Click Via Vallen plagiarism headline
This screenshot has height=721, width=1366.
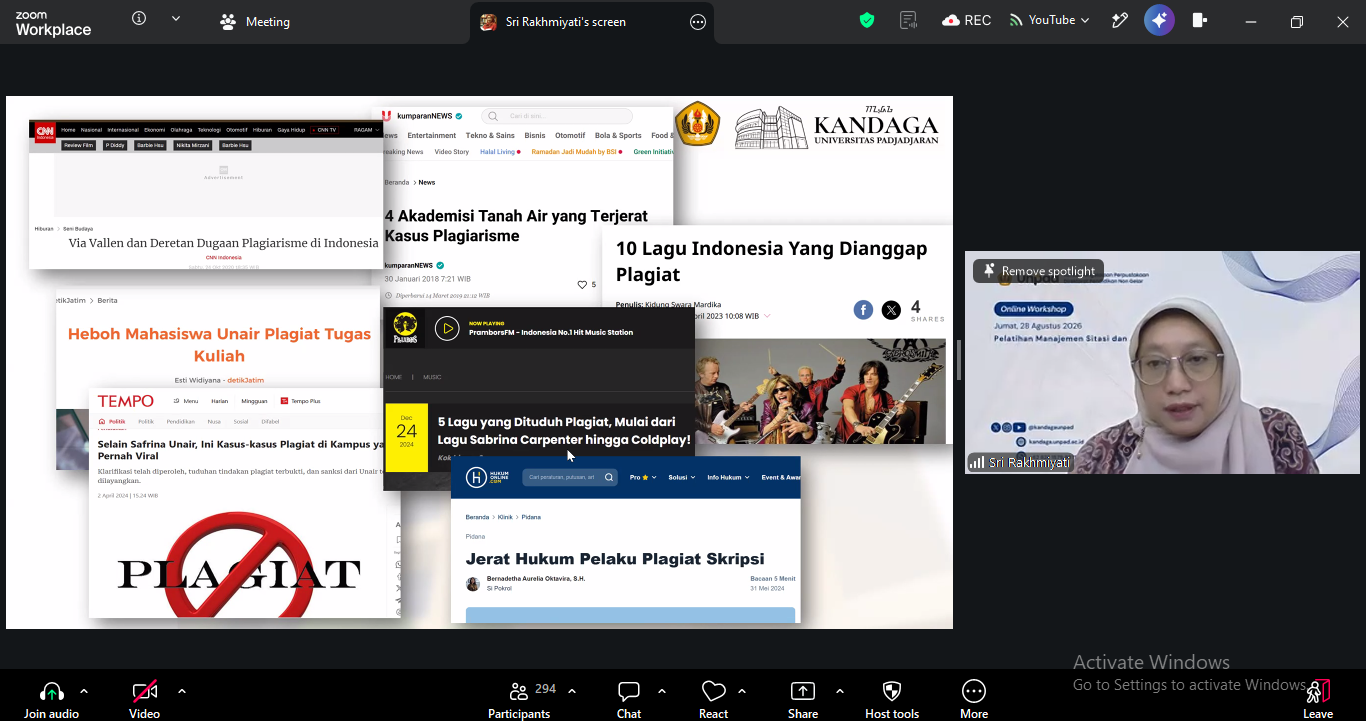point(223,243)
